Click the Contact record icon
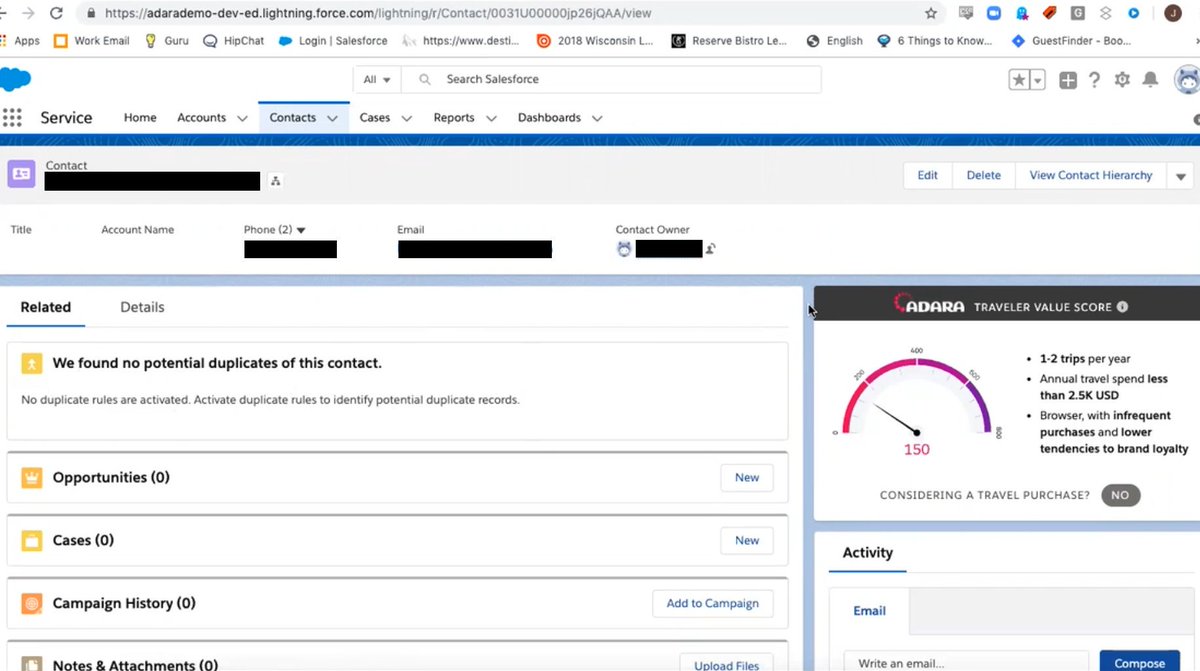The image size is (1200, 671). point(22,174)
